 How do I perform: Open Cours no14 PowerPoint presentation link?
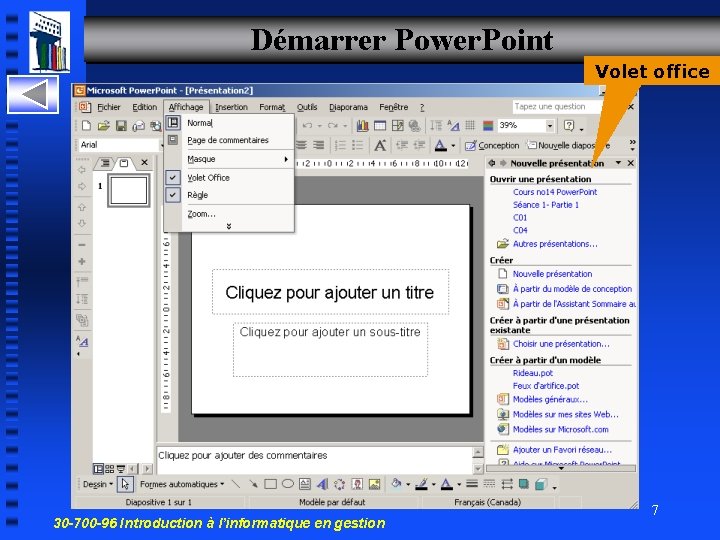click(555, 192)
